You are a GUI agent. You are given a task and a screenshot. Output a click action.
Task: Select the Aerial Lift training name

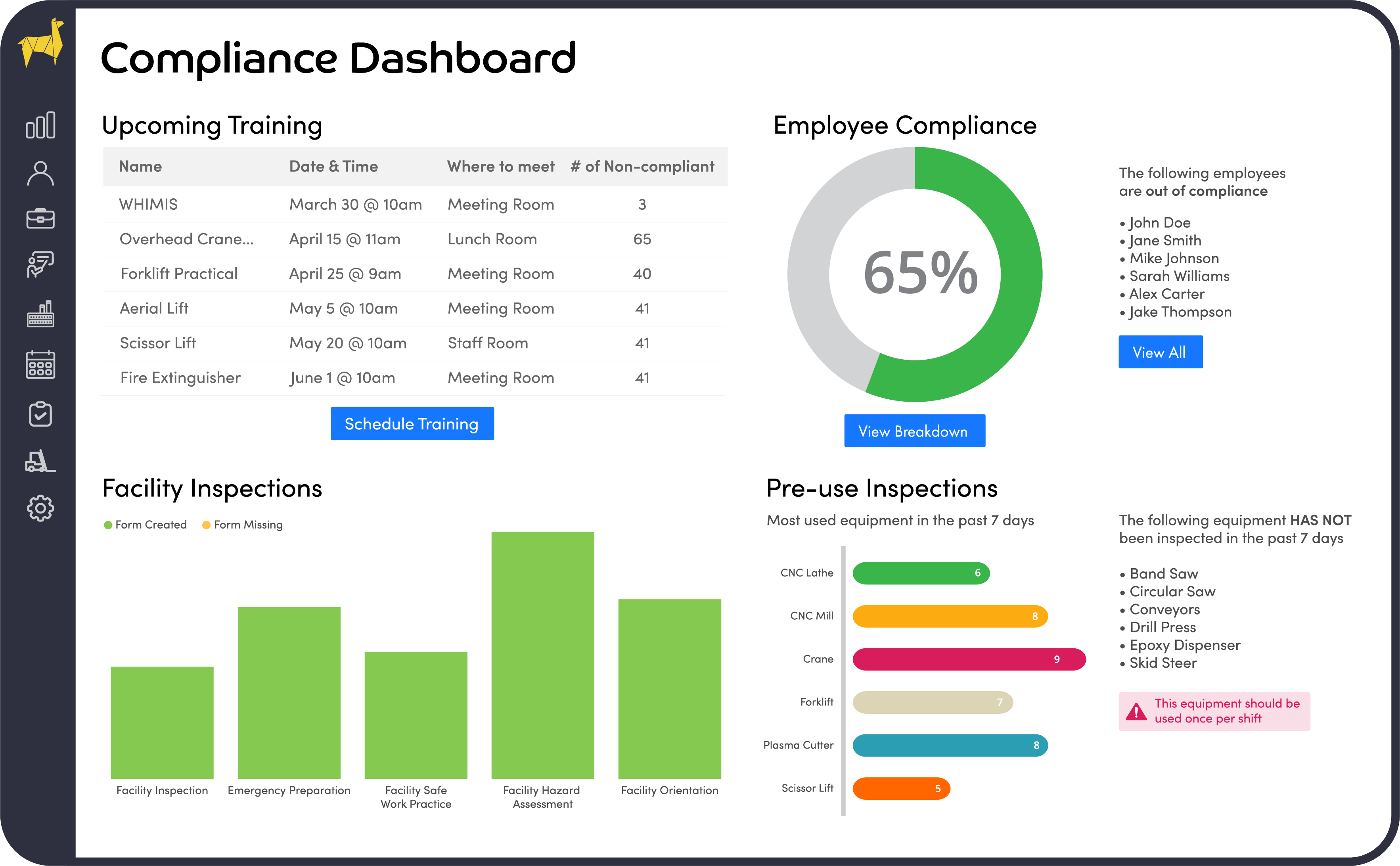click(154, 308)
